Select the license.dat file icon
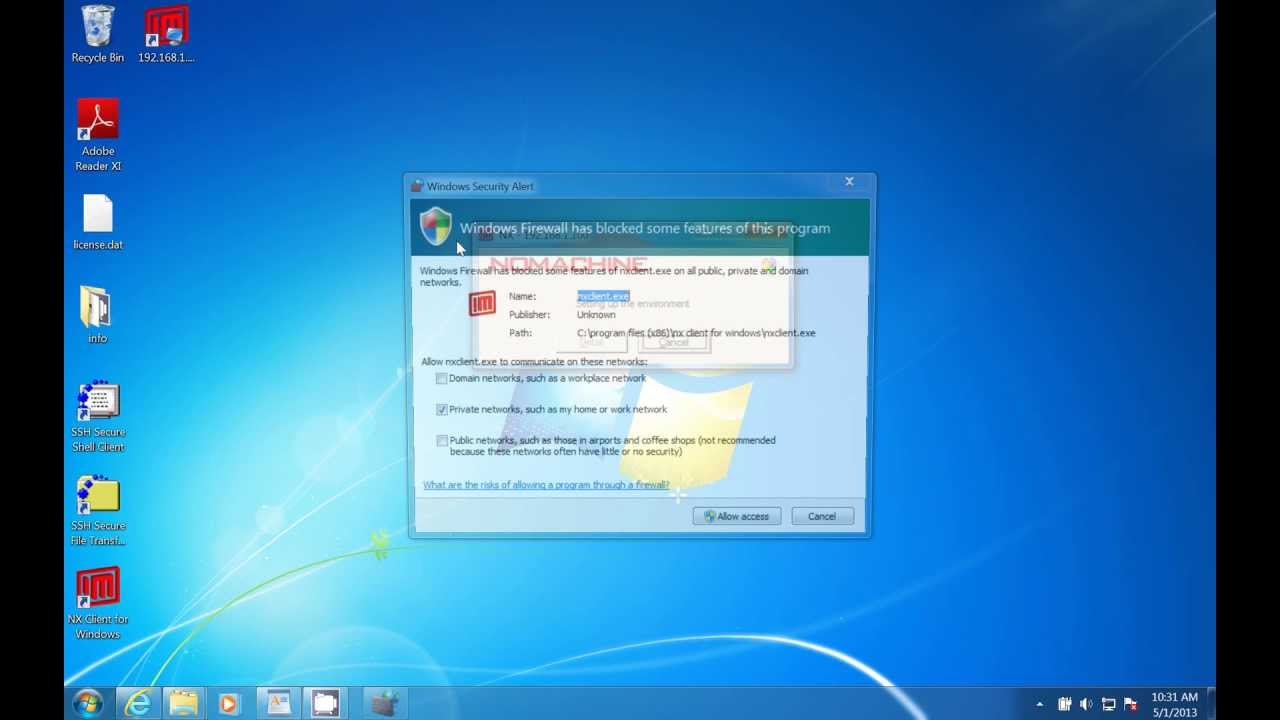1280x720 pixels. [x=98, y=222]
